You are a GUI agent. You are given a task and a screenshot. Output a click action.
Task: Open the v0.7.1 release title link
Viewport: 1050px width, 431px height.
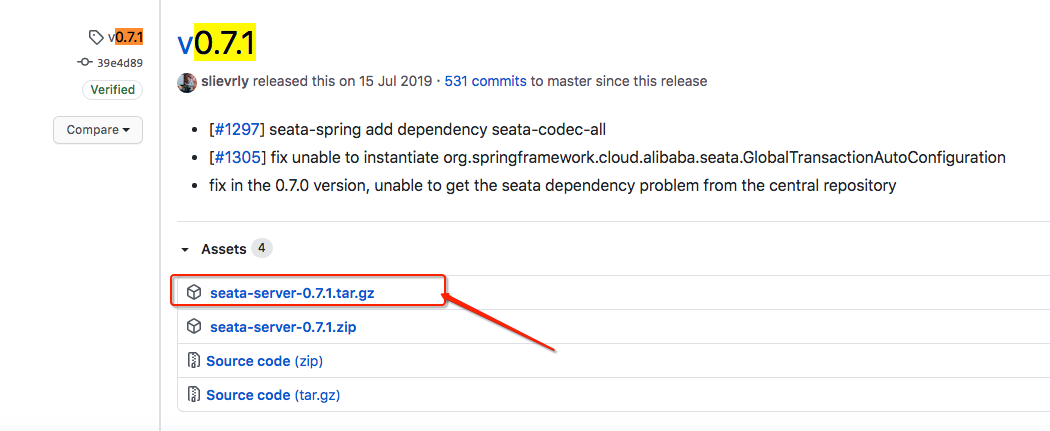(x=217, y=43)
